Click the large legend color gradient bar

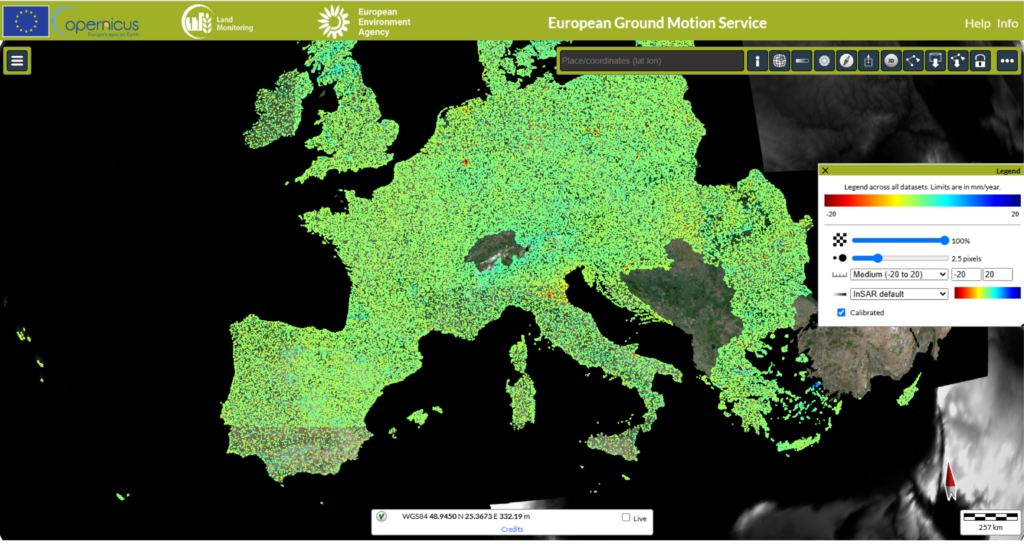coord(921,200)
